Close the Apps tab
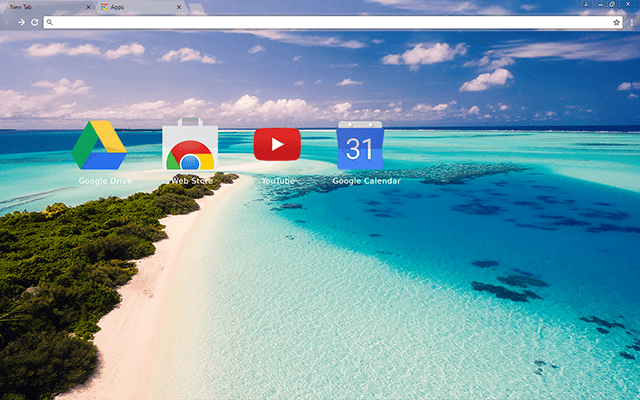Image resolution: width=640 pixels, height=400 pixels. [x=180, y=7]
